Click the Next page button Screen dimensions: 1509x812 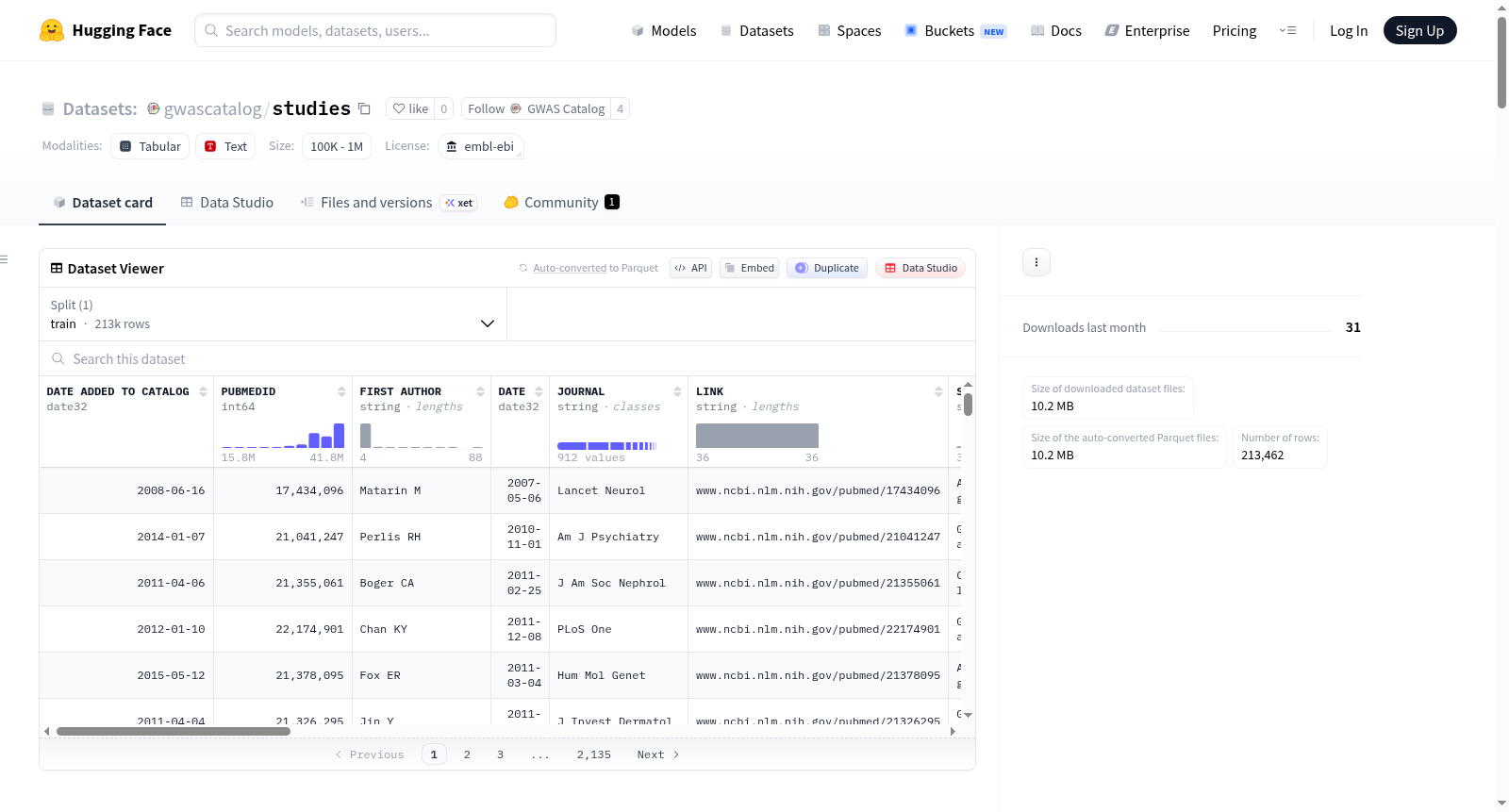coord(658,754)
